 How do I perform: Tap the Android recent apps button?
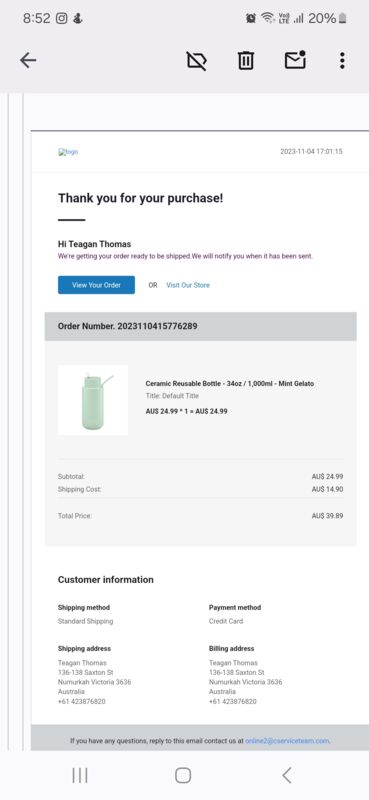click(80, 776)
